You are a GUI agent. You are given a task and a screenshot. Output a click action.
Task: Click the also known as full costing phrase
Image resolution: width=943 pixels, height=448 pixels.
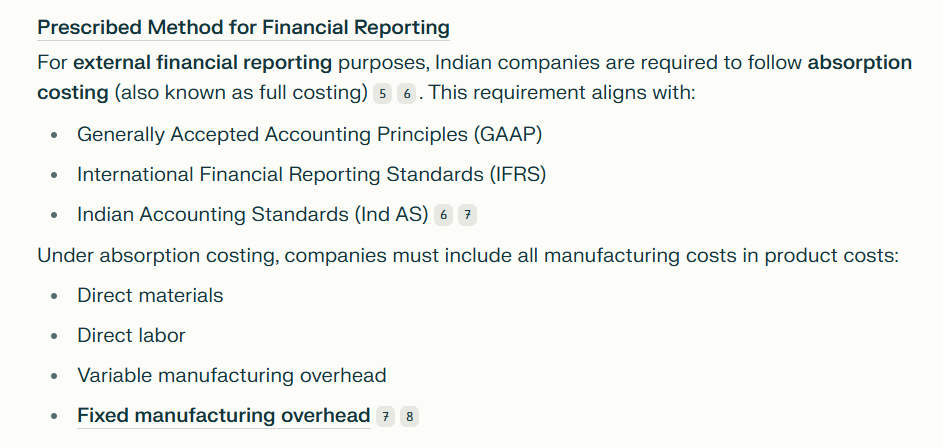[241, 93]
